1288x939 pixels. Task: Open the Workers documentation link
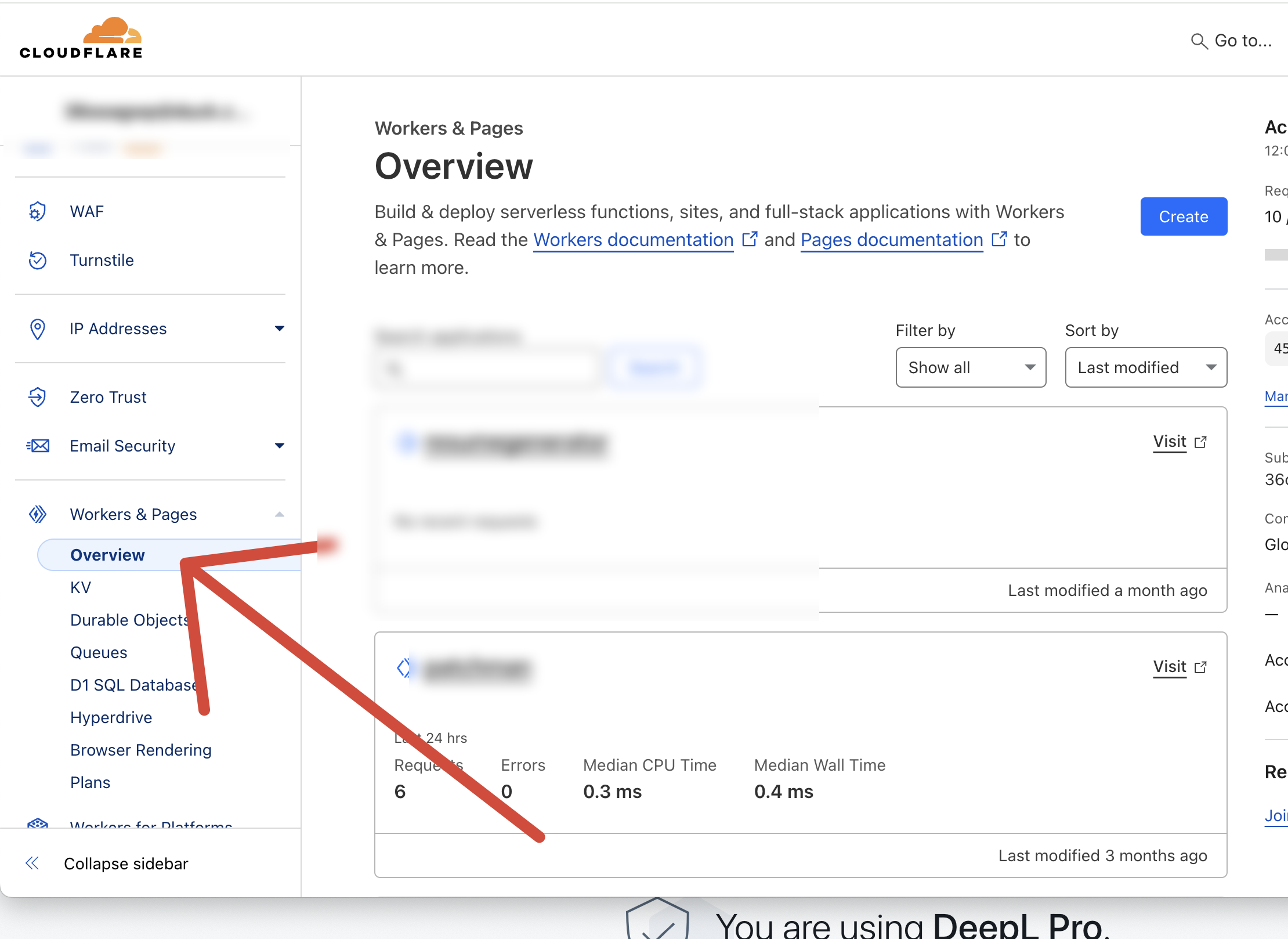633,240
